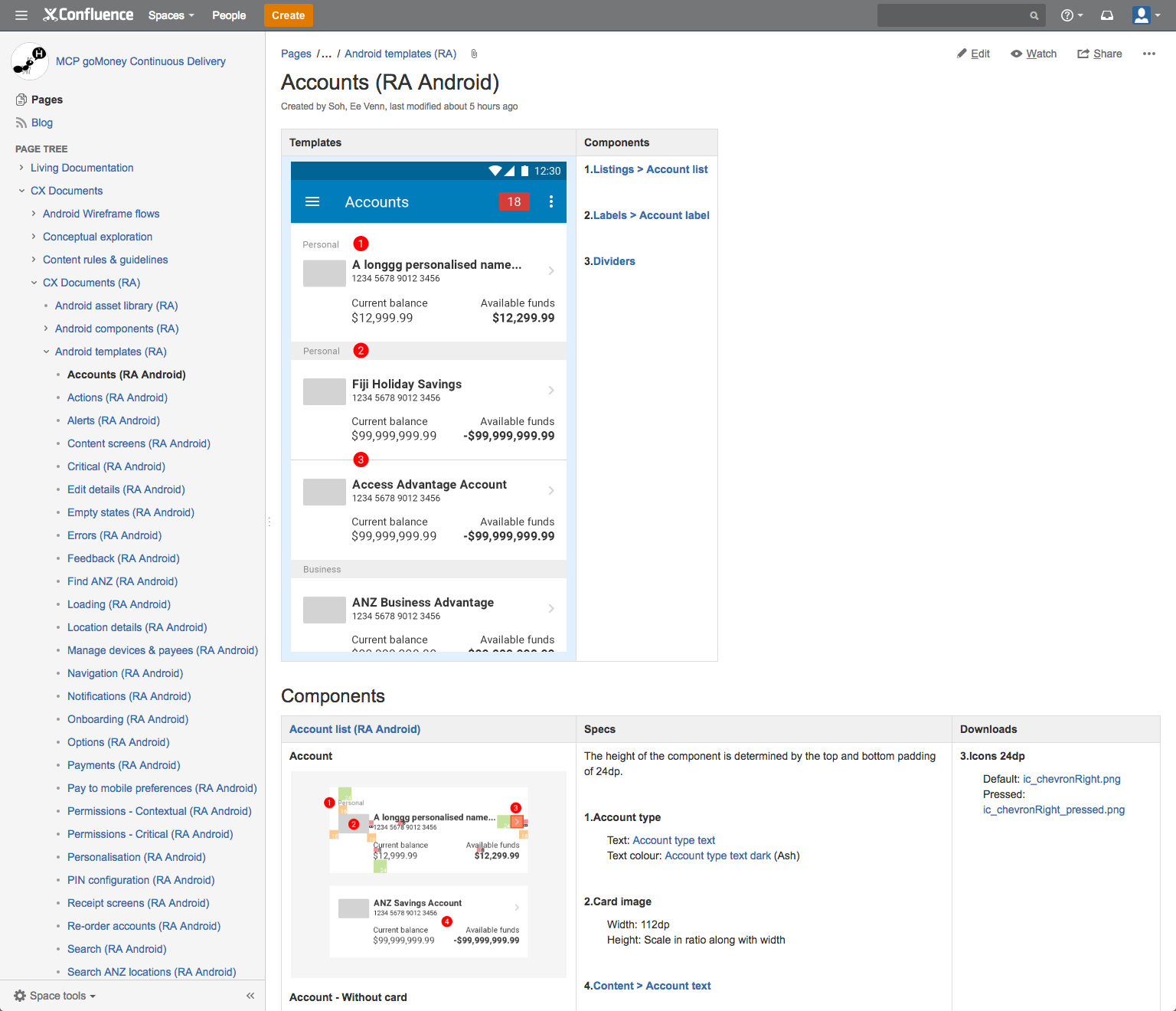Screen dimensions: 1176x1011
Task: Open Actions (RA Android) page
Action: click(117, 398)
